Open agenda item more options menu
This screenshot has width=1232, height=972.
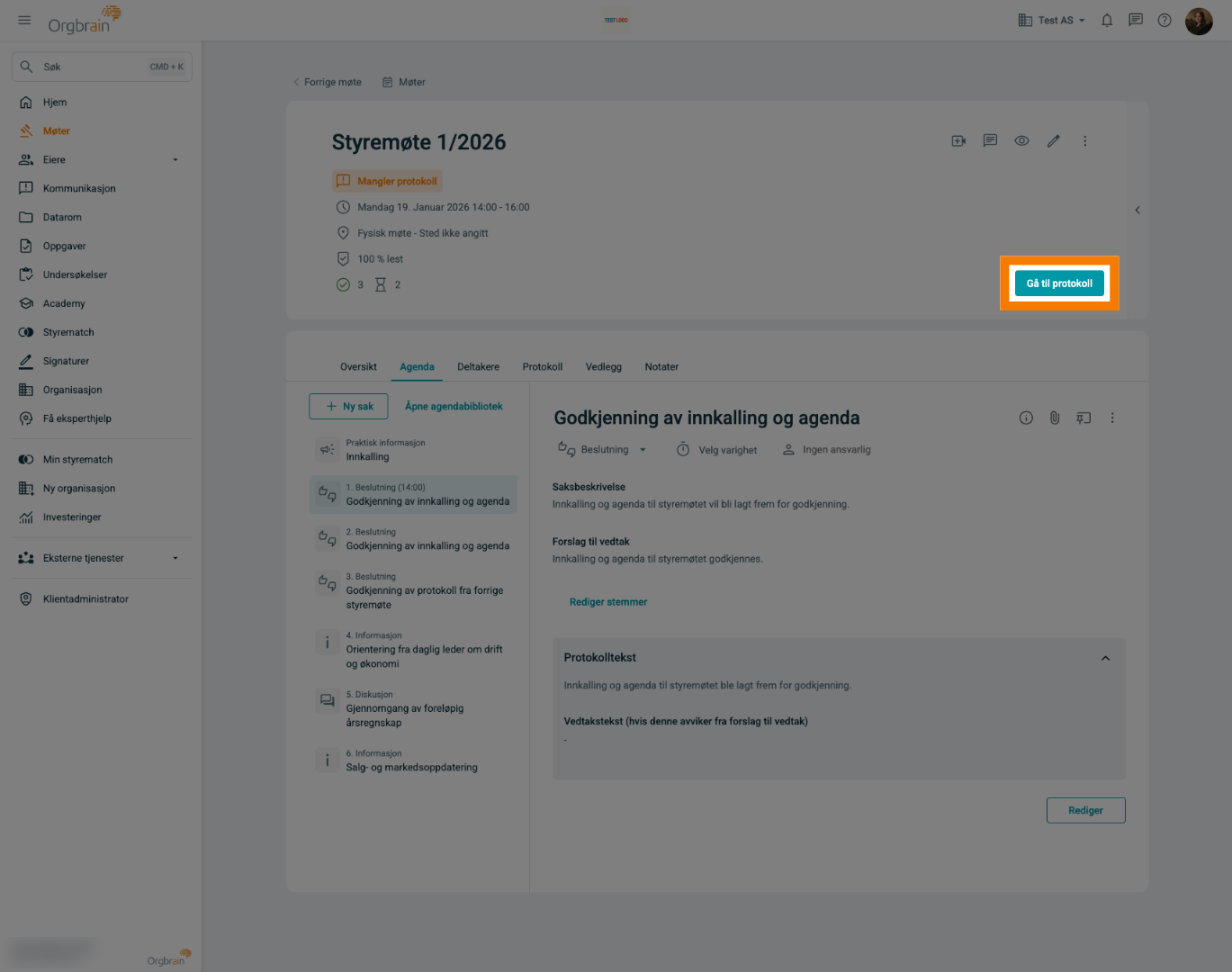(x=1112, y=418)
